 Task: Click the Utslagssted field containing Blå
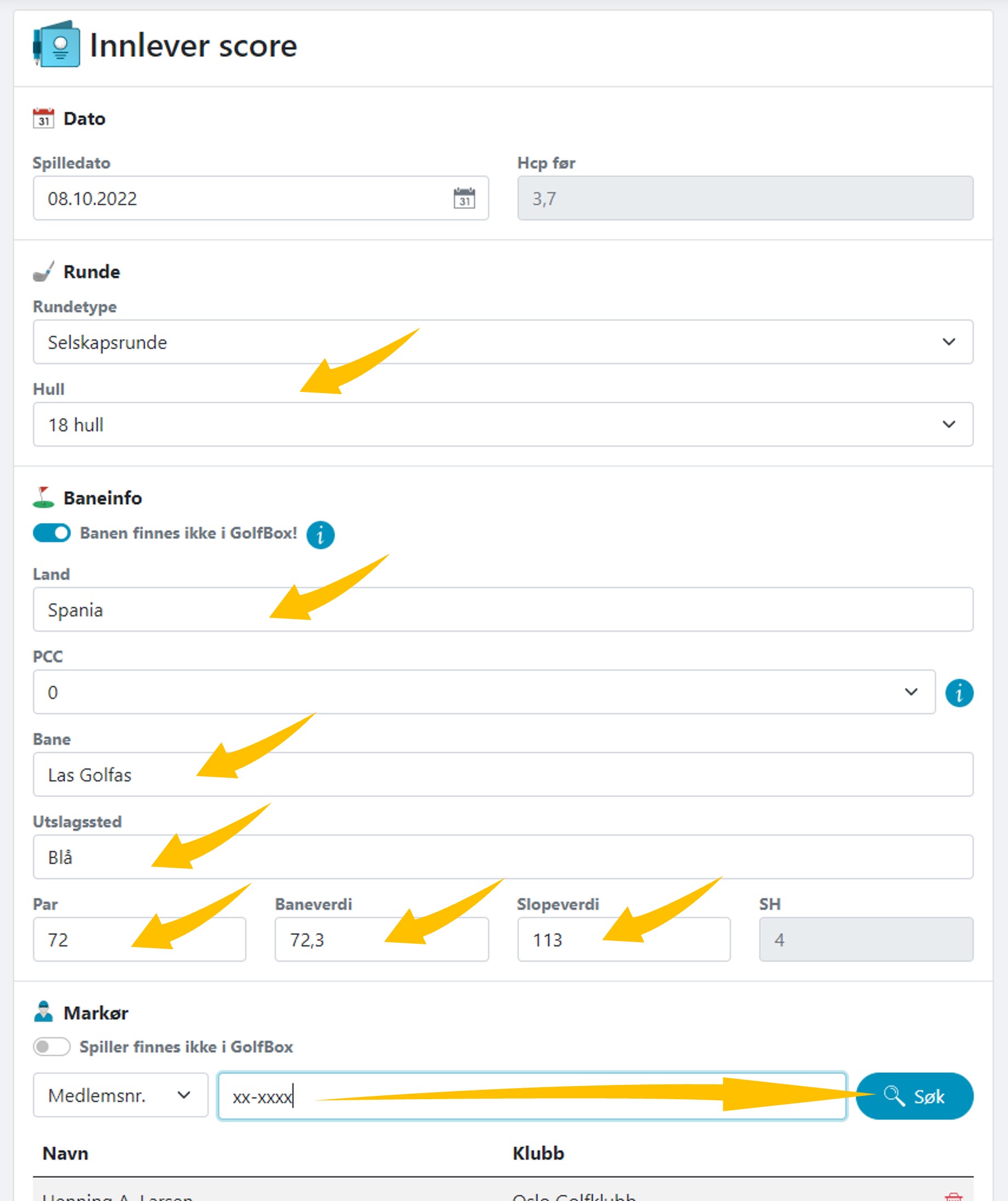coord(503,857)
